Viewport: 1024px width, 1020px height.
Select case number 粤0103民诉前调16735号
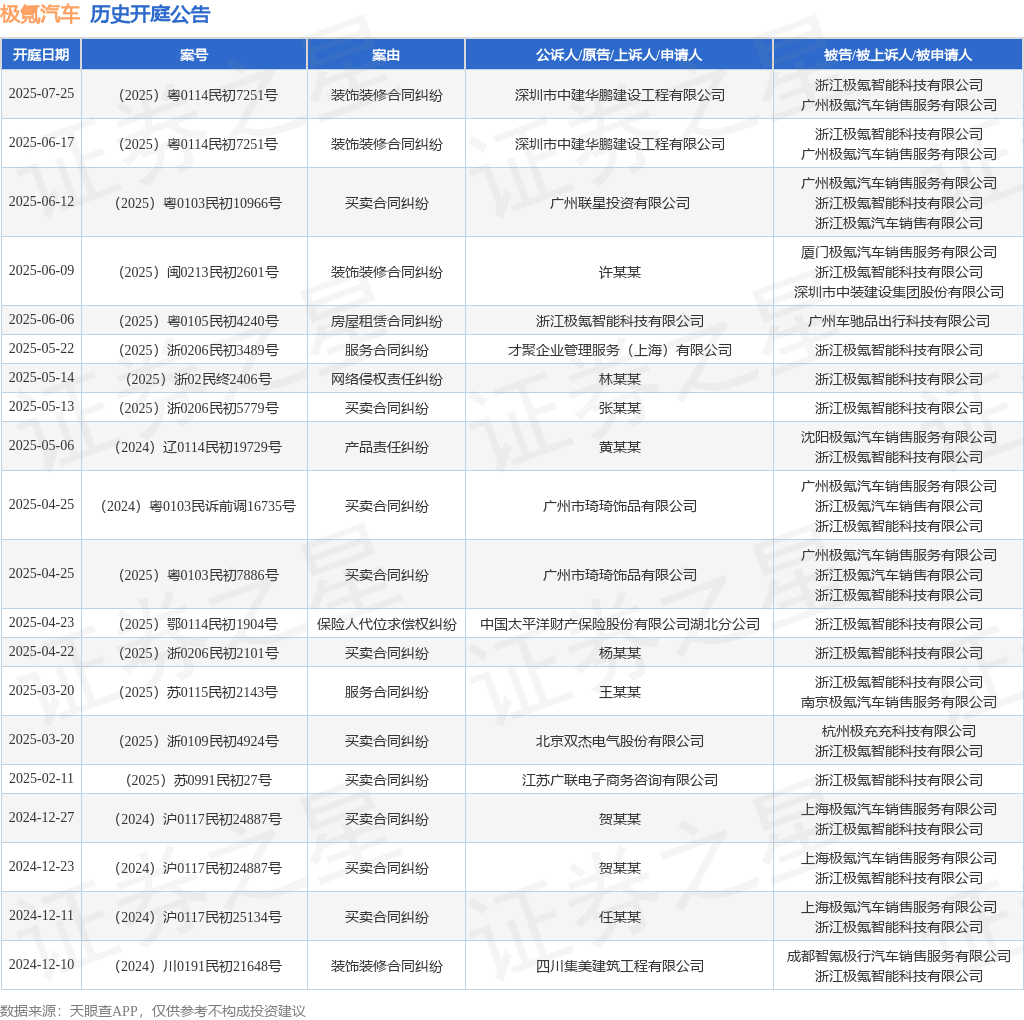[x=198, y=506]
